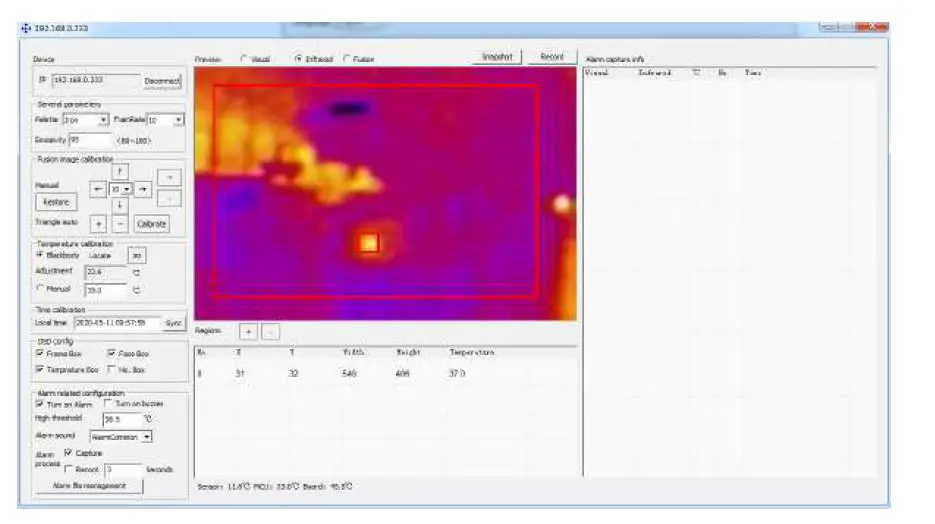Click the Local time field
Viewport: 935px width, 524px height.
[x=117, y=323]
